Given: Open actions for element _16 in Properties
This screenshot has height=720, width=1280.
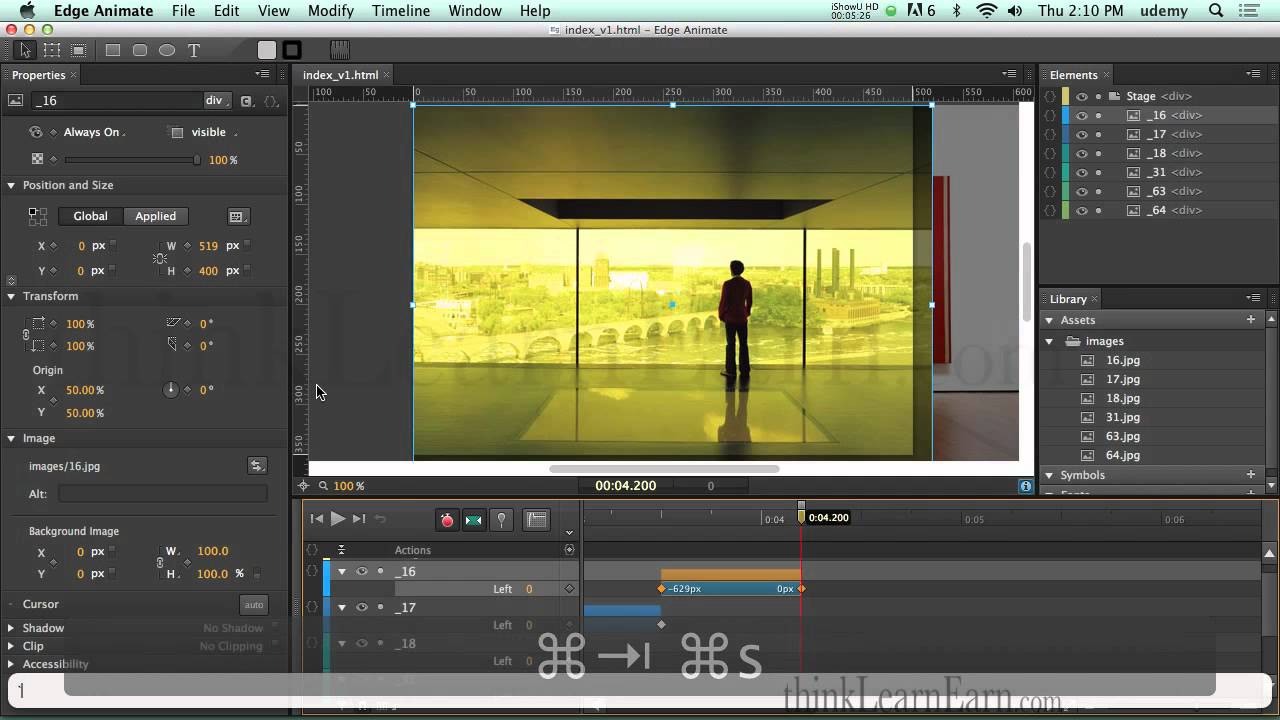Looking at the screenshot, I should (271, 101).
